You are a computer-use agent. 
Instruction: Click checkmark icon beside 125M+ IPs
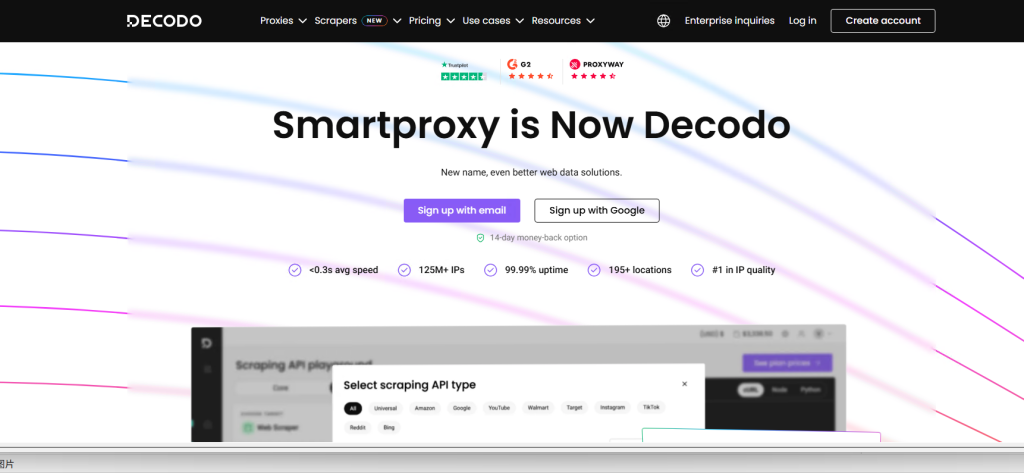pyautogui.click(x=404, y=270)
